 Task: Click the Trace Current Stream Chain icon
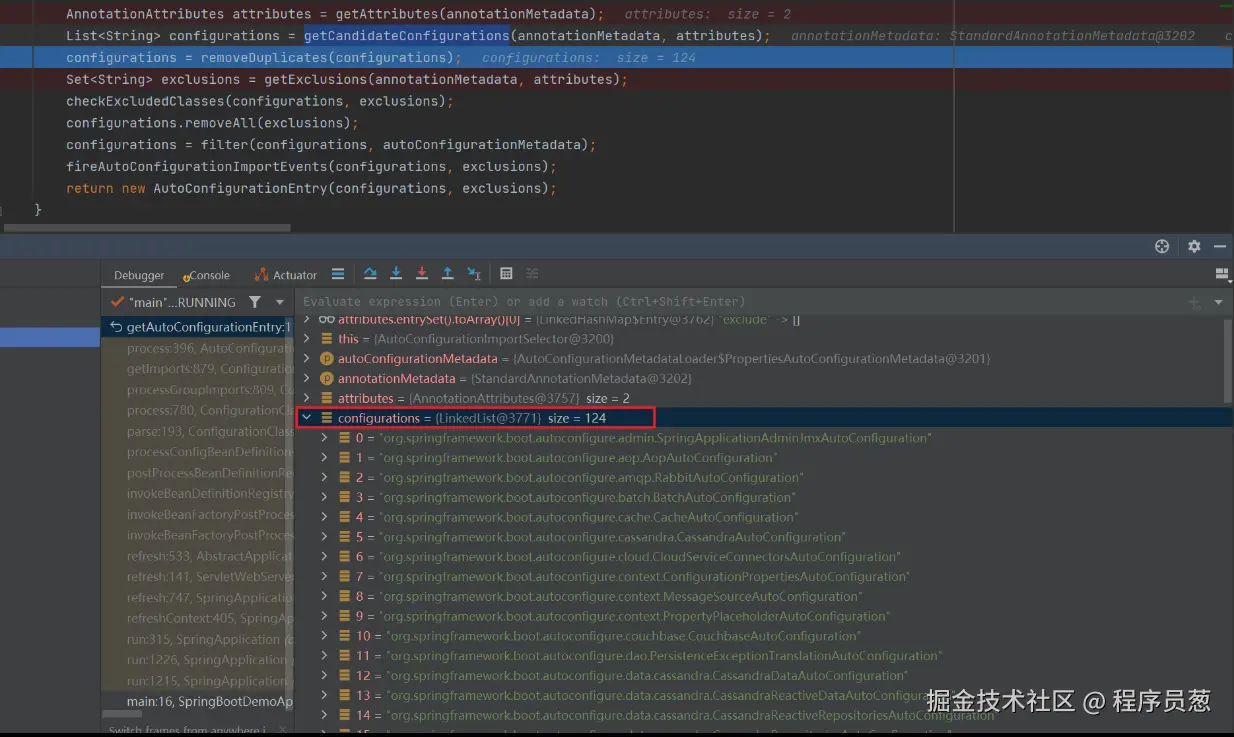point(532,274)
